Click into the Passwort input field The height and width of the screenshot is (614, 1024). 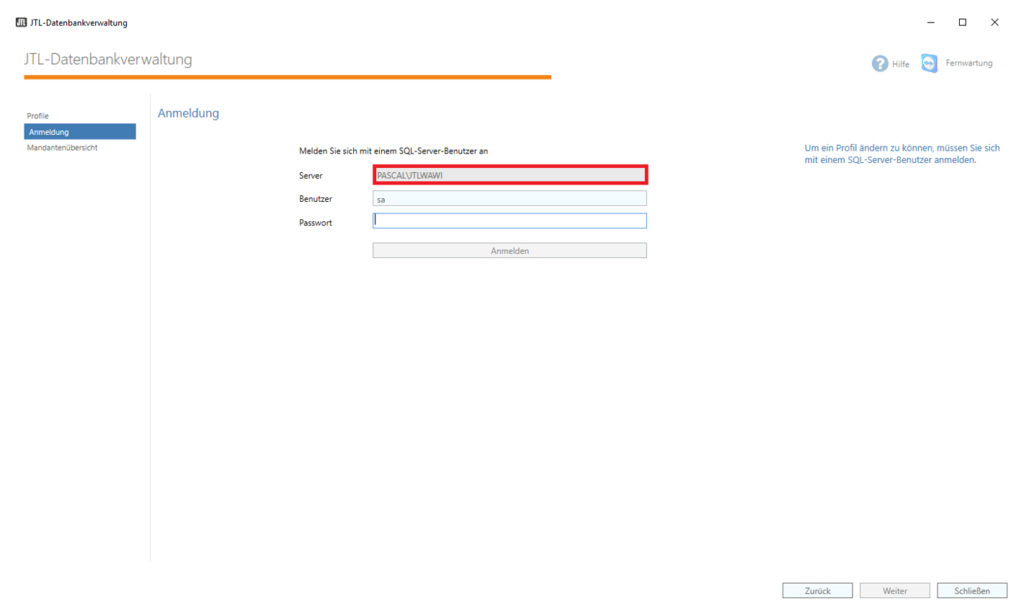[x=510, y=221]
